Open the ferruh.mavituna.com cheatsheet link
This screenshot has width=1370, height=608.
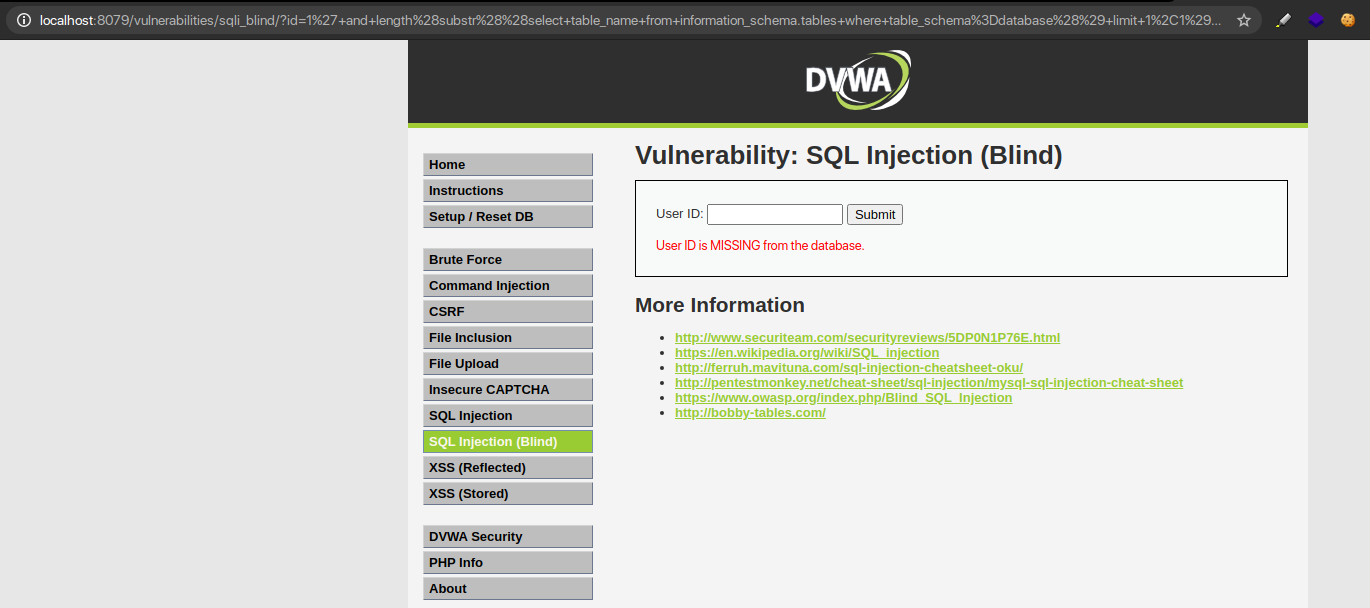849,368
